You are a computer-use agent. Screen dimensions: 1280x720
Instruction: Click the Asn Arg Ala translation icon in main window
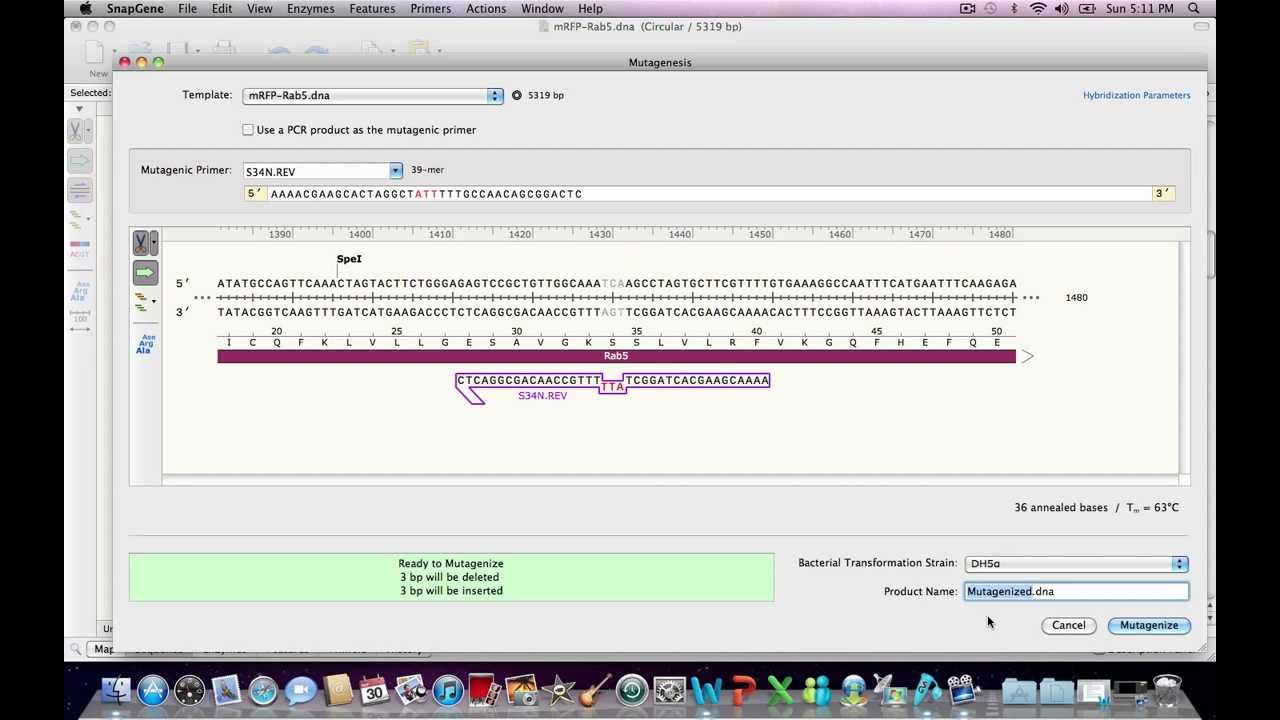pyautogui.click(x=79, y=292)
